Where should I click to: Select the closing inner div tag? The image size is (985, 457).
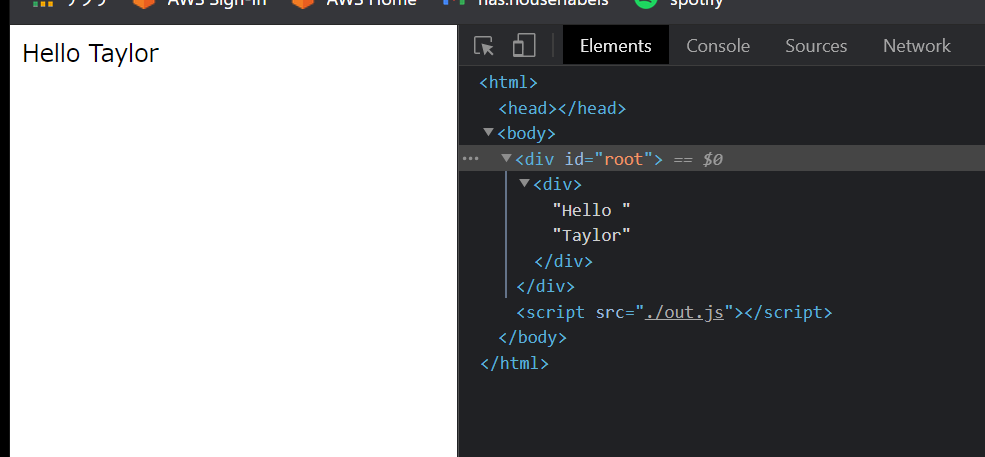coord(563,261)
